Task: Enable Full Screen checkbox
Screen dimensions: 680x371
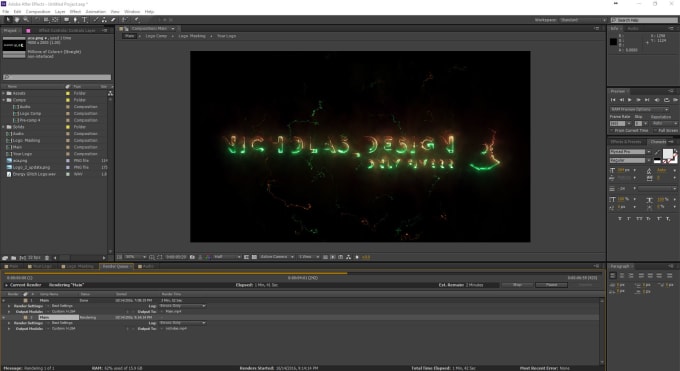Action: (x=655, y=131)
